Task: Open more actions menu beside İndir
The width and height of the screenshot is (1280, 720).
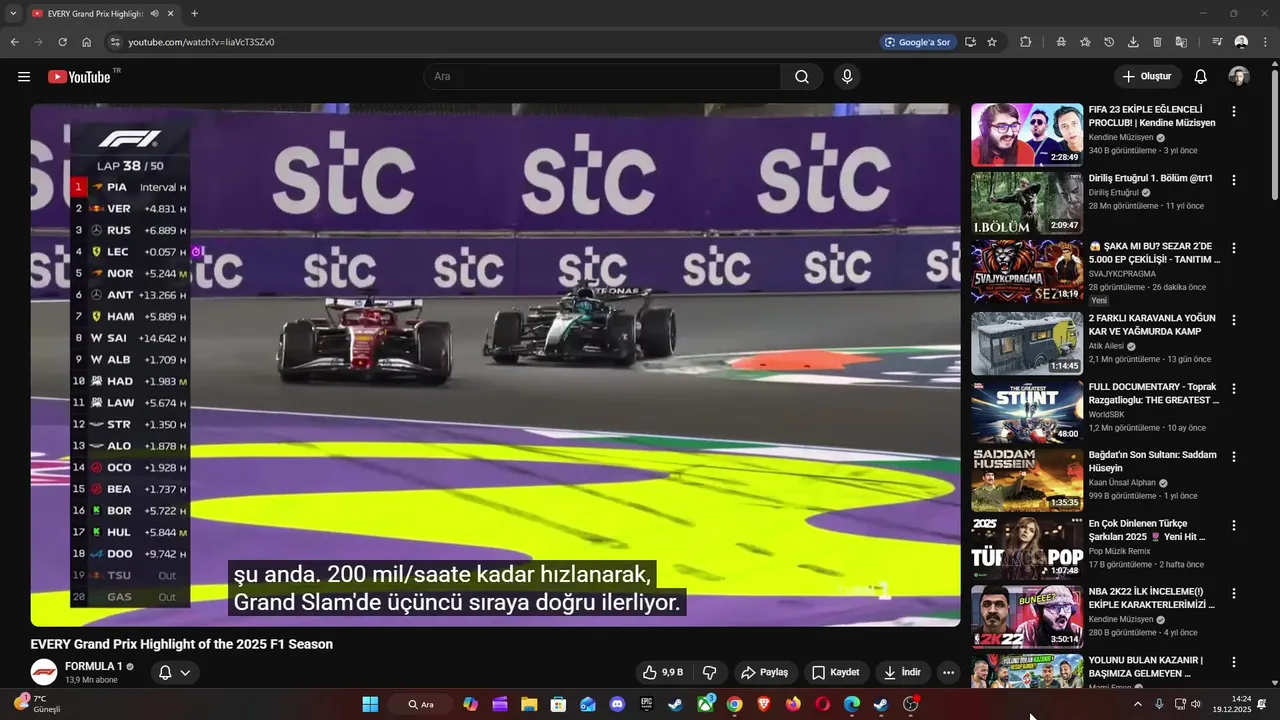Action: [x=948, y=672]
